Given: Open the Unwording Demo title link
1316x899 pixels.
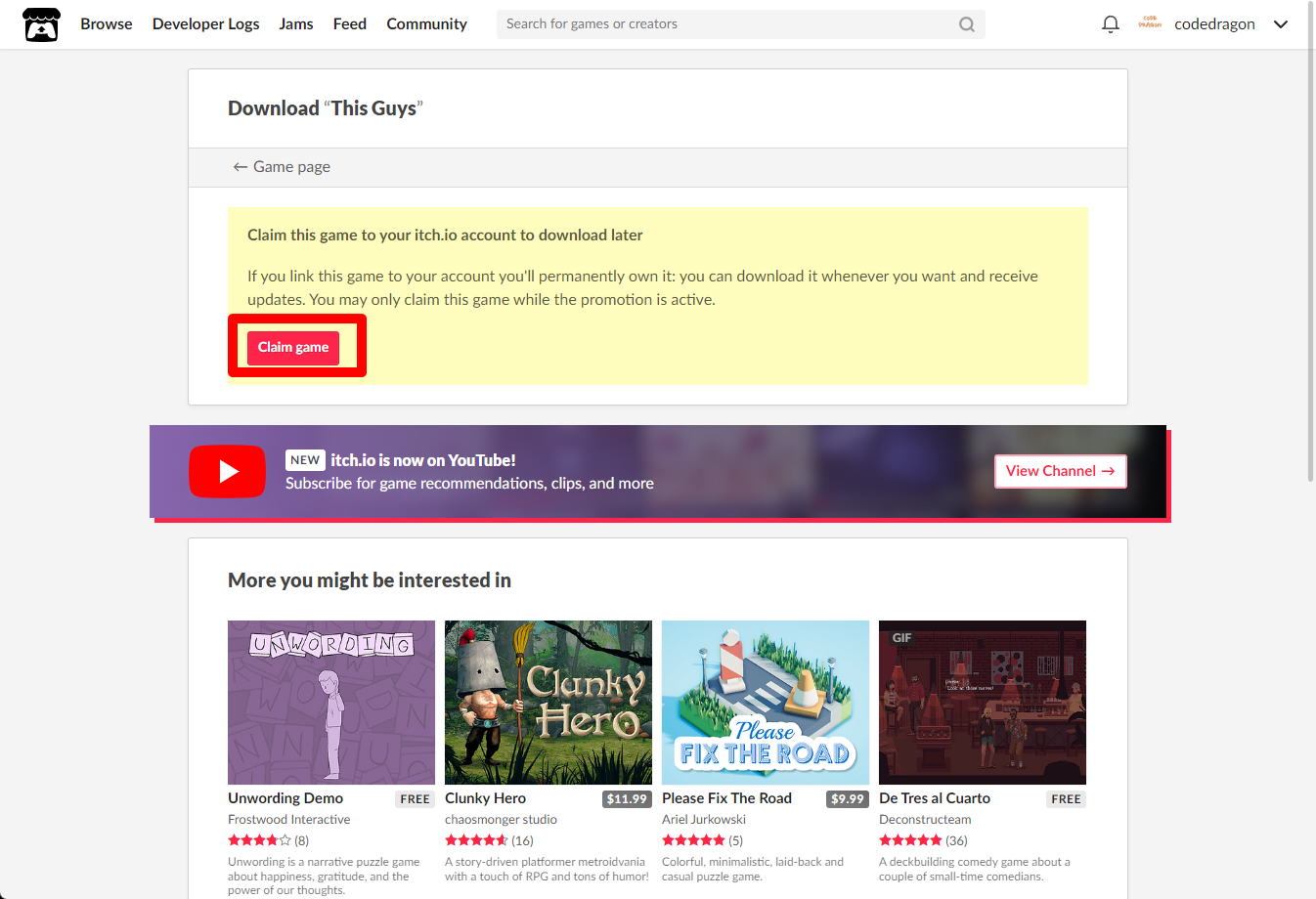Looking at the screenshot, I should click(x=285, y=798).
